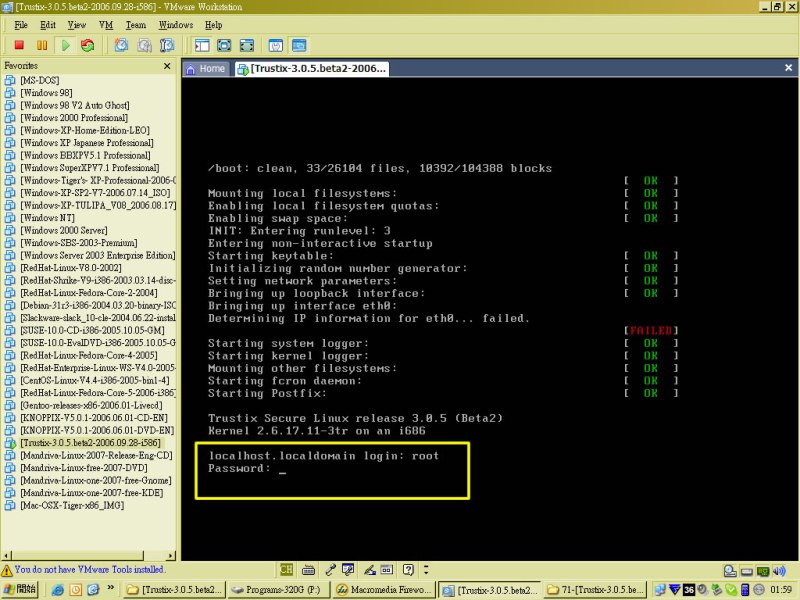Image resolution: width=800 pixels, height=600 pixels.
Task: Click the language bar help icon
Action: pyautogui.click(x=408, y=569)
